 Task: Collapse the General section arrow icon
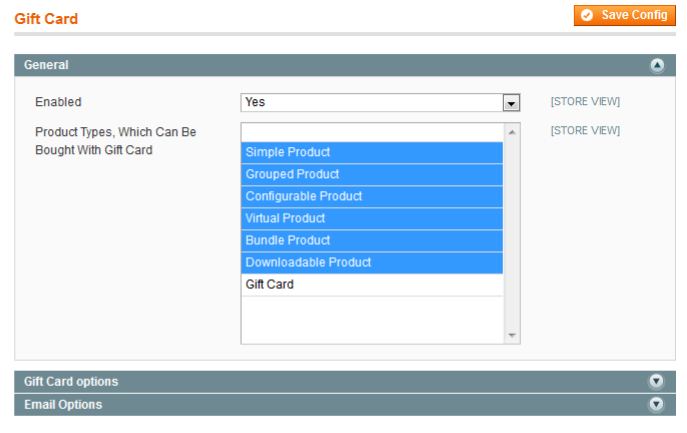click(657, 65)
